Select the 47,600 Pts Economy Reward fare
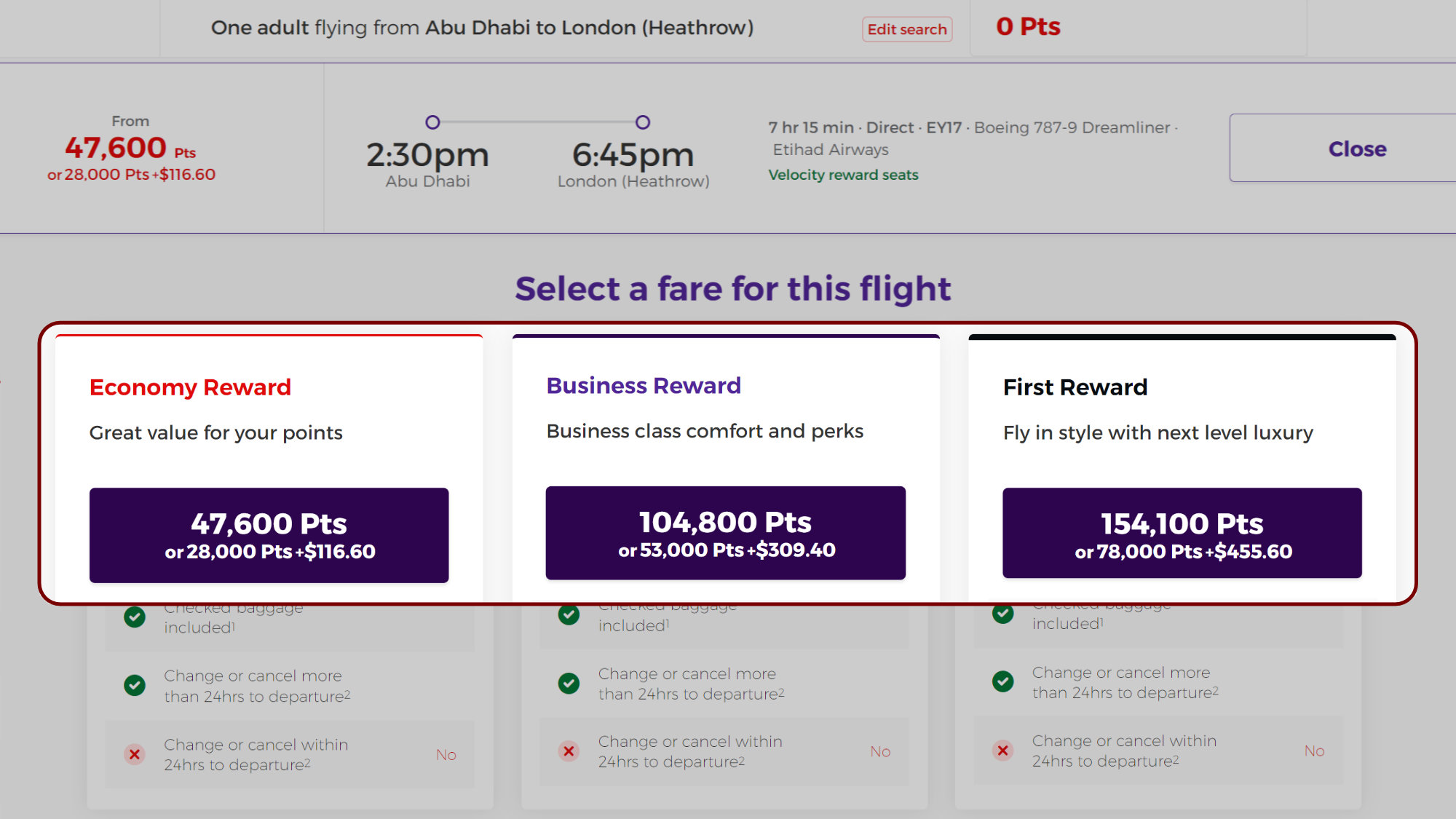This screenshot has height=819, width=1456. [x=269, y=534]
